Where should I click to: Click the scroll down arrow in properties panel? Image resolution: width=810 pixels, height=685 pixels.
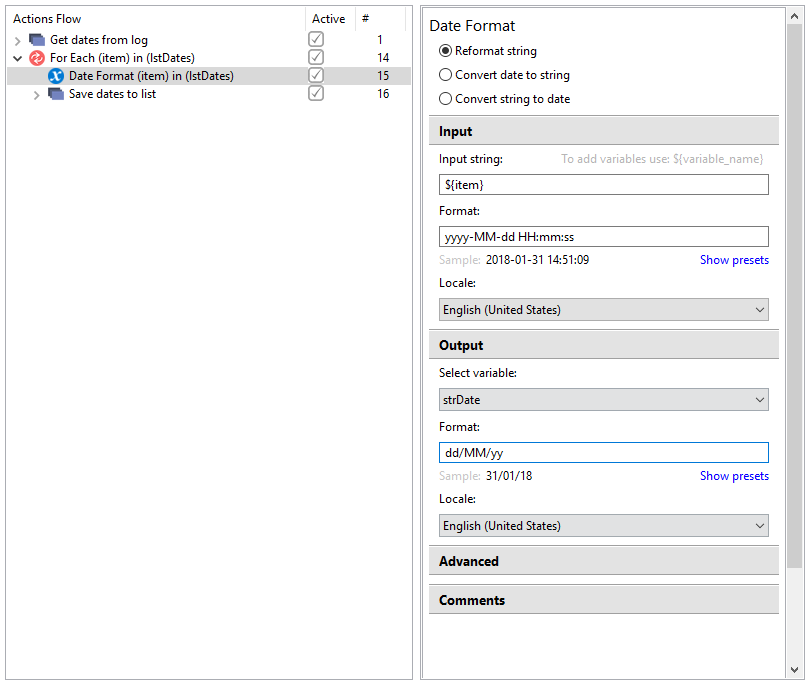pyautogui.click(x=795, y=670)
